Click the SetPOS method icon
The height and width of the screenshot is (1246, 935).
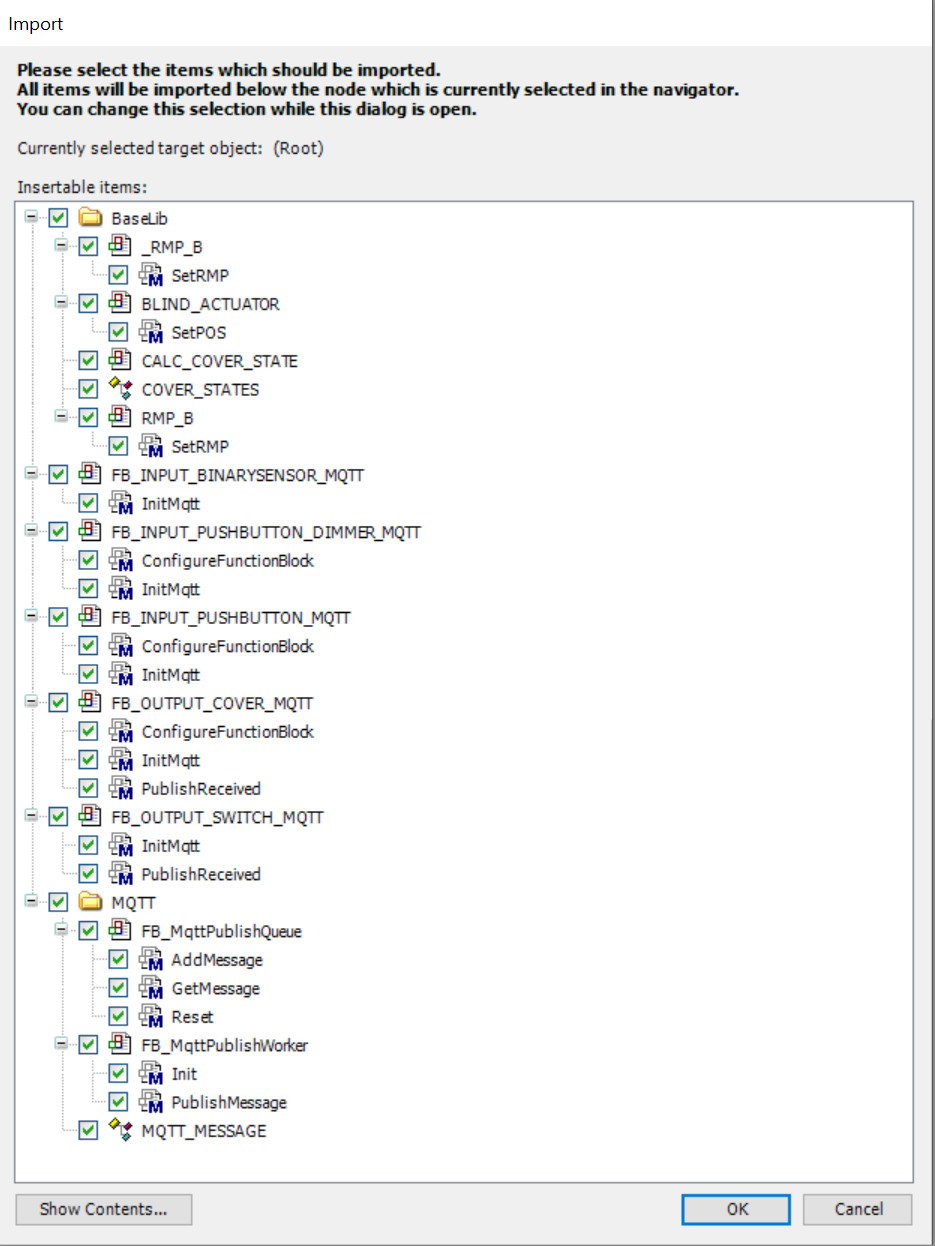(x=150, y=332)
